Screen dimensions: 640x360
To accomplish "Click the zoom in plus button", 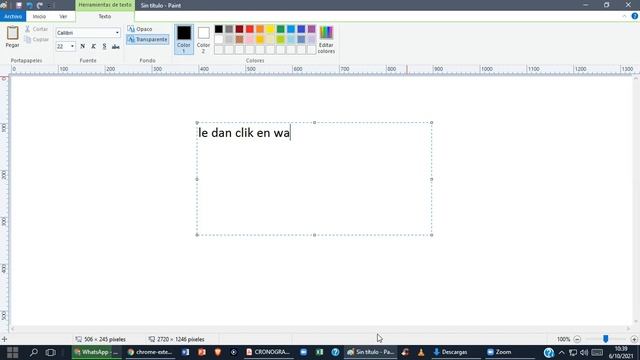I will (634, 339).
